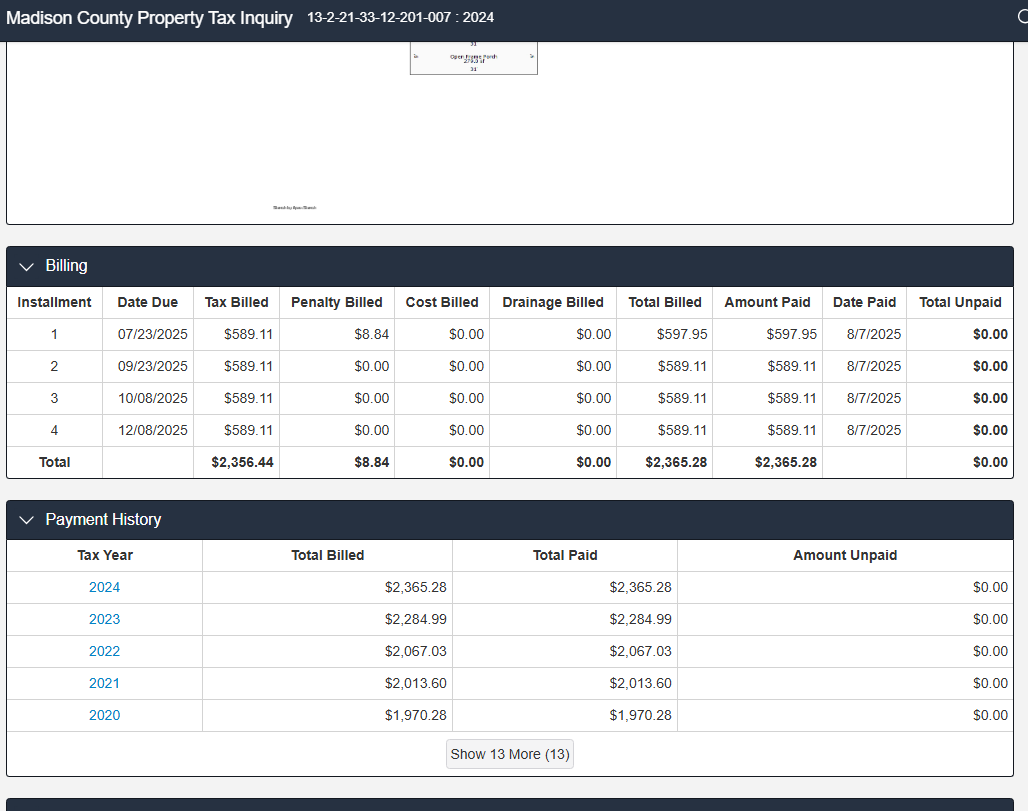The image size is (1028, 811).
Task: Click the Total Unpaid column header in Billing
Action: pos(959,302)
